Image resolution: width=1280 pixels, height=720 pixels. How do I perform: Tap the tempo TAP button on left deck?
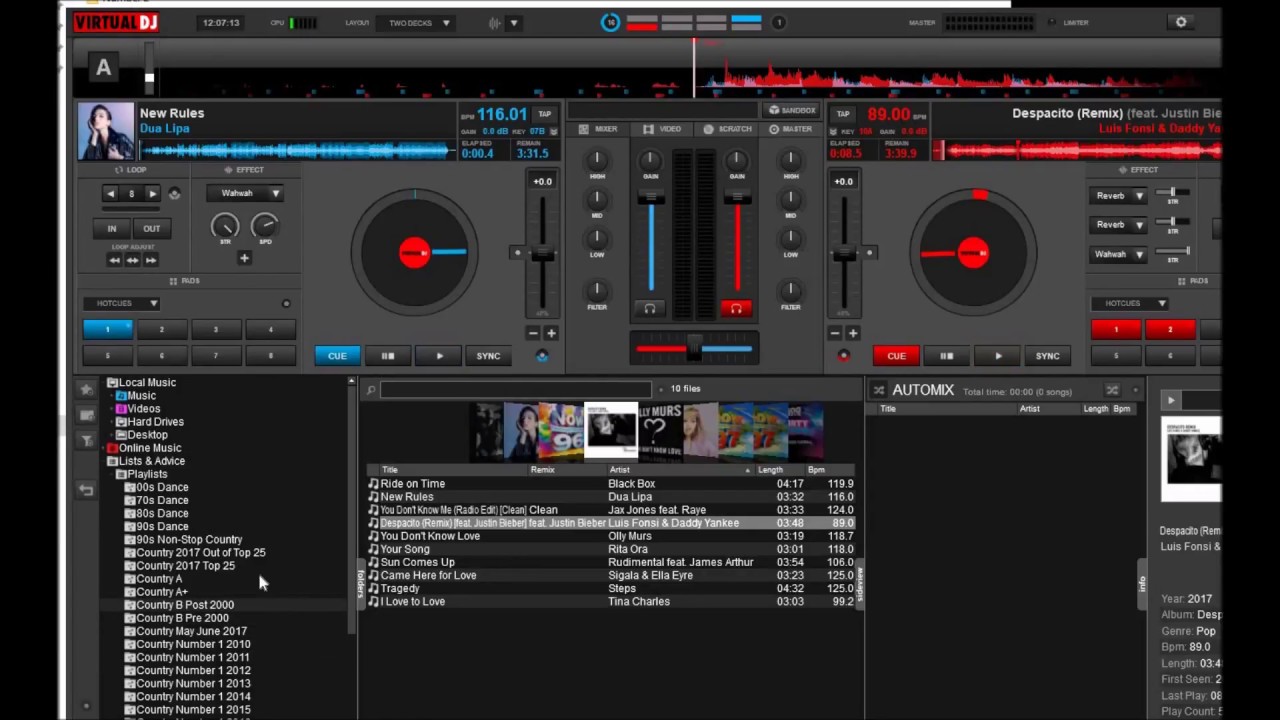544,114
